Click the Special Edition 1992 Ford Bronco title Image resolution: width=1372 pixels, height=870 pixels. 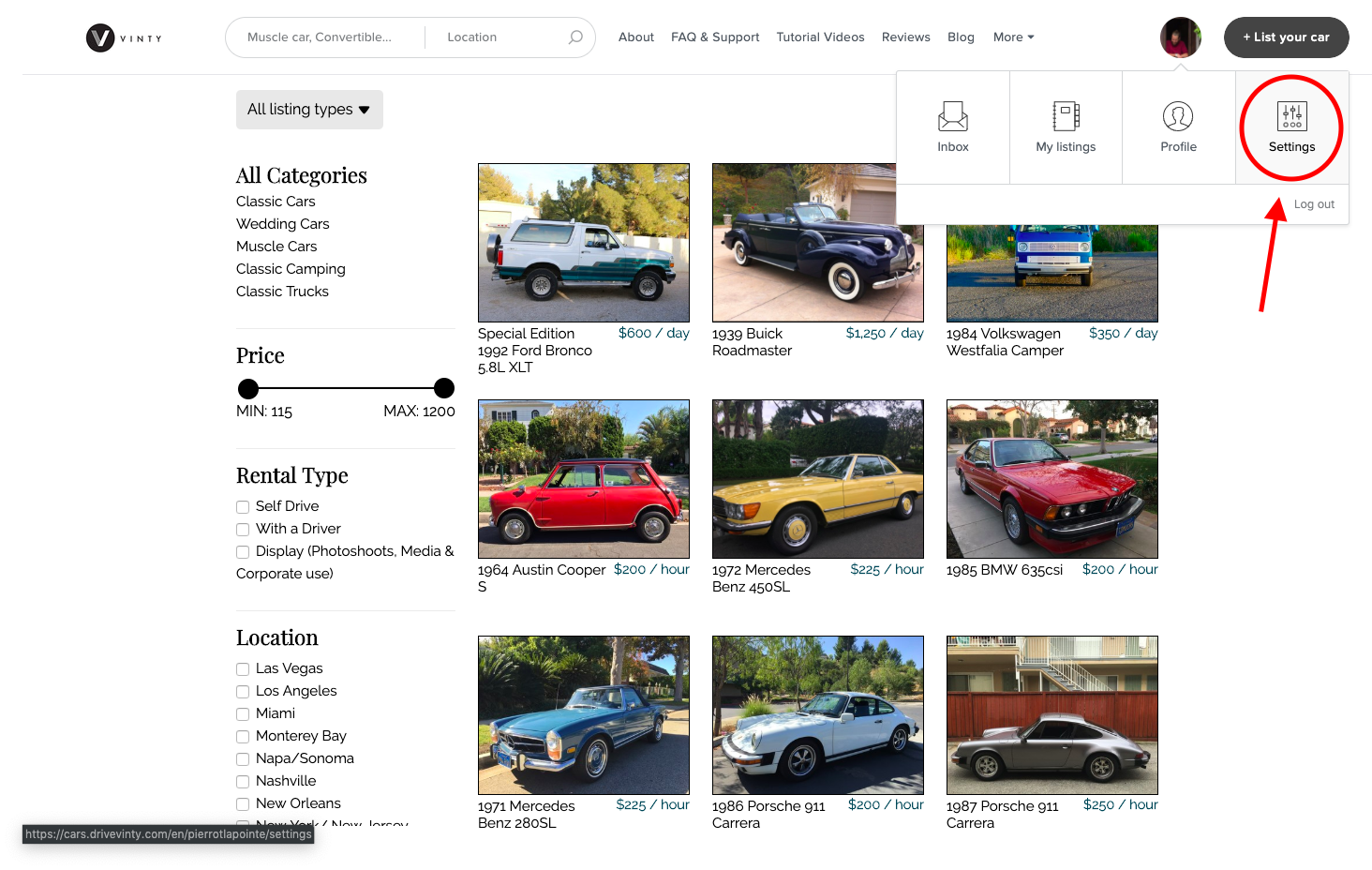[x=535, y=351]
